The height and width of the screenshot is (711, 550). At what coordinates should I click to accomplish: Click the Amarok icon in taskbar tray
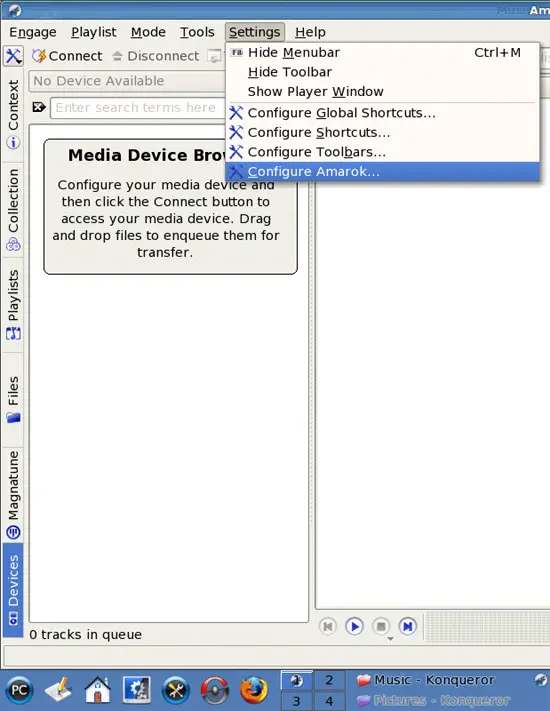tap(540, 680)
